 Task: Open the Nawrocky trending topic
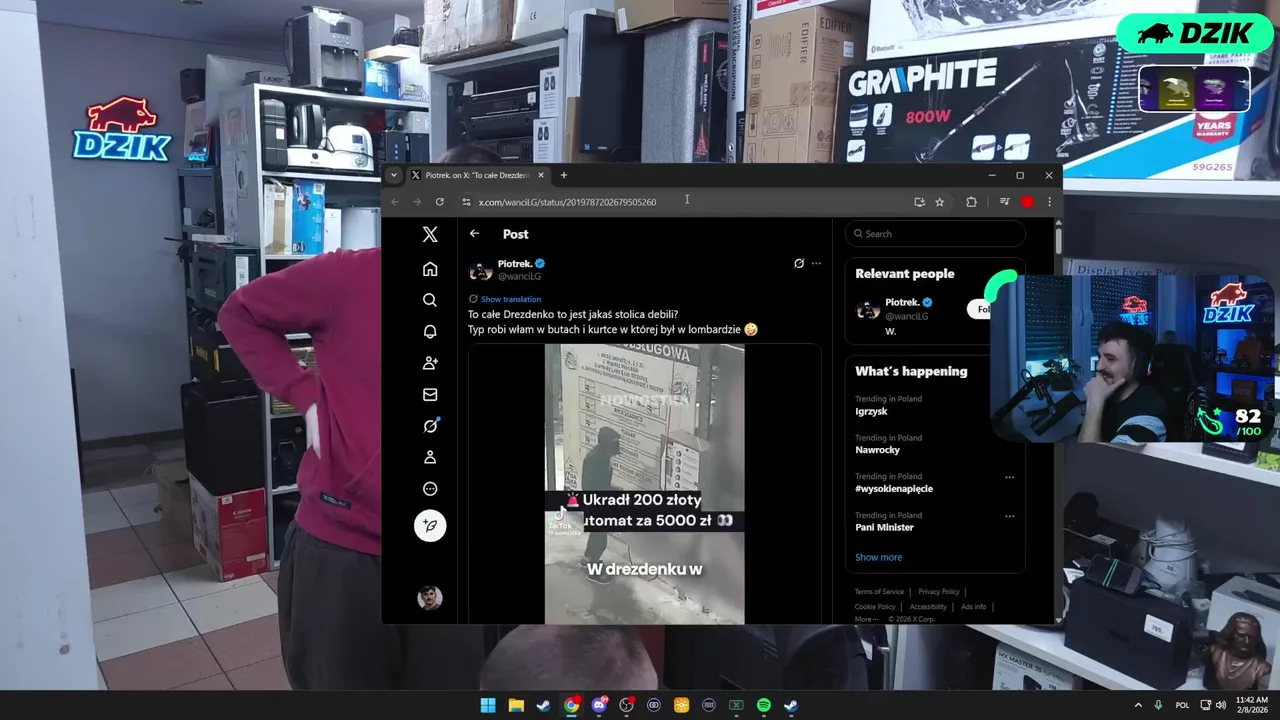(x=877, y=450)
